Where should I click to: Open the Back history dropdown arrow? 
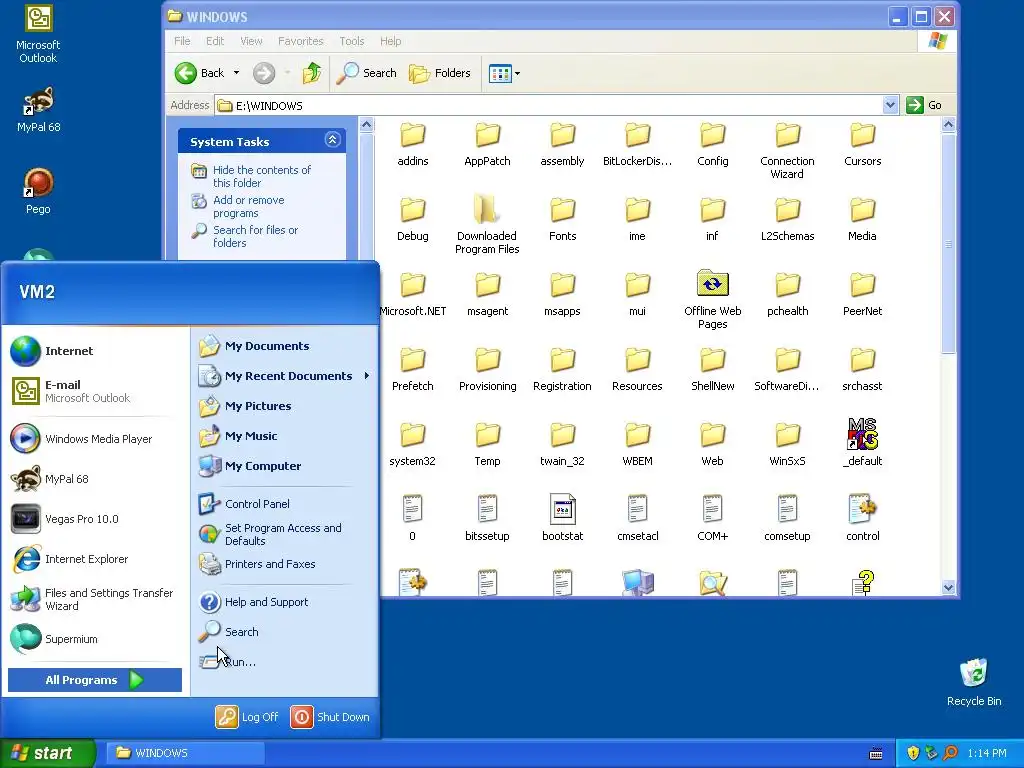(x=236, y=73)
